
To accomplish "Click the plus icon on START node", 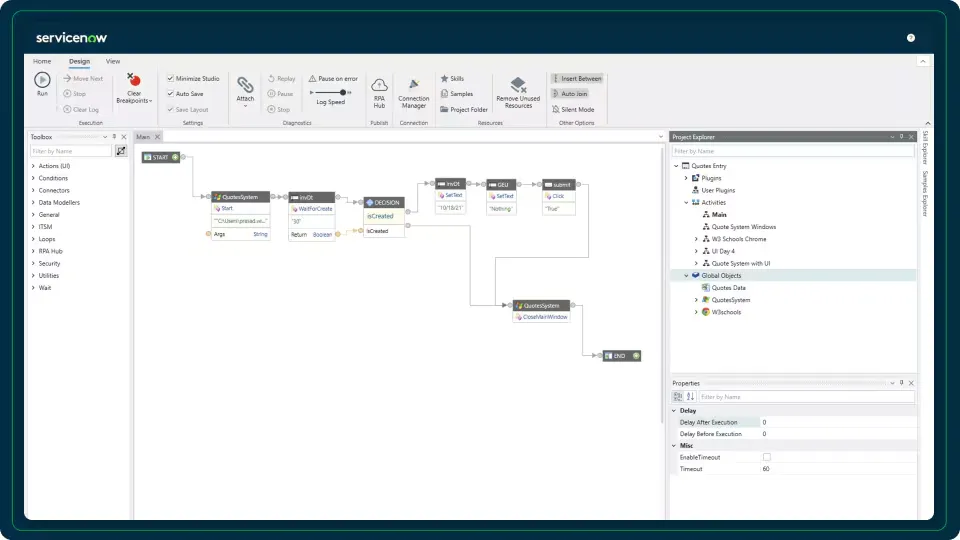I will 175,157.
